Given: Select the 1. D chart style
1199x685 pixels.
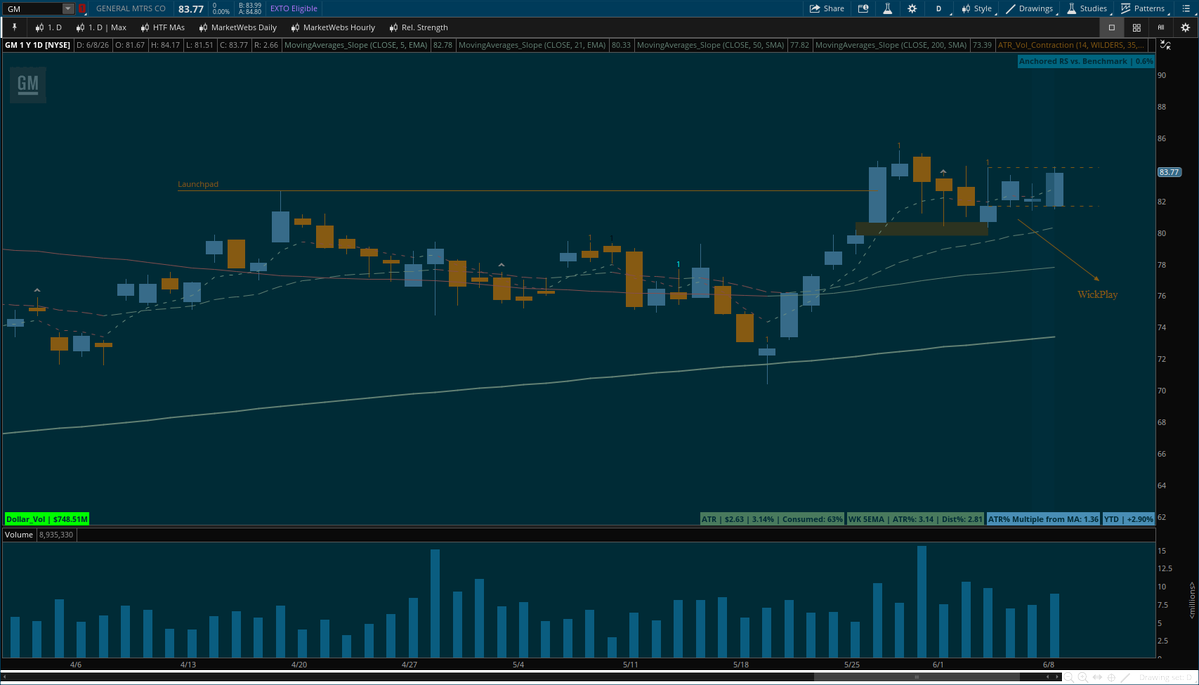Looking at the screenshot, I should point(49,28).
